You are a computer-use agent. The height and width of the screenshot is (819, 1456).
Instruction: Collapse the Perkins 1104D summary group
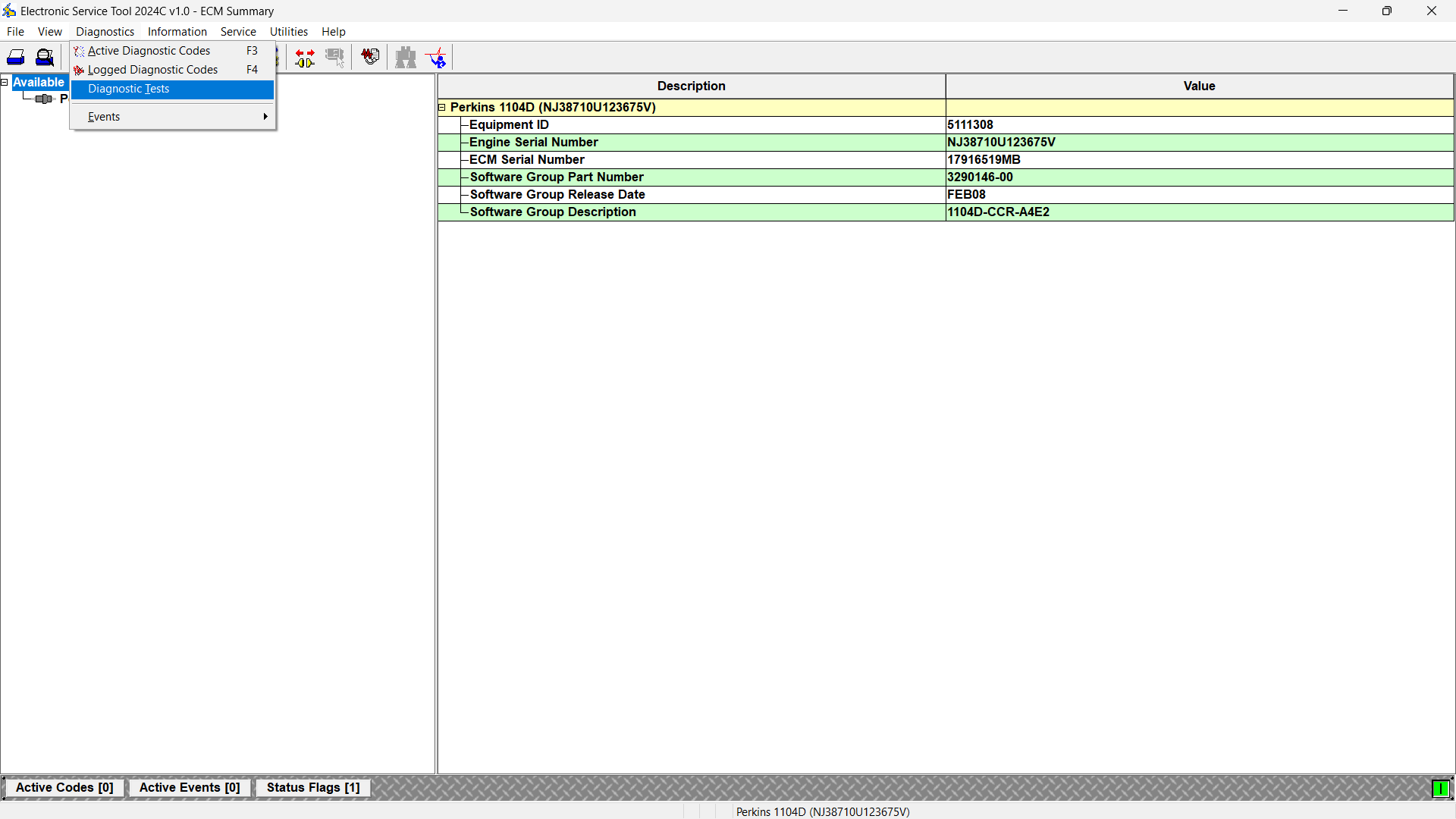coord(442,108)
